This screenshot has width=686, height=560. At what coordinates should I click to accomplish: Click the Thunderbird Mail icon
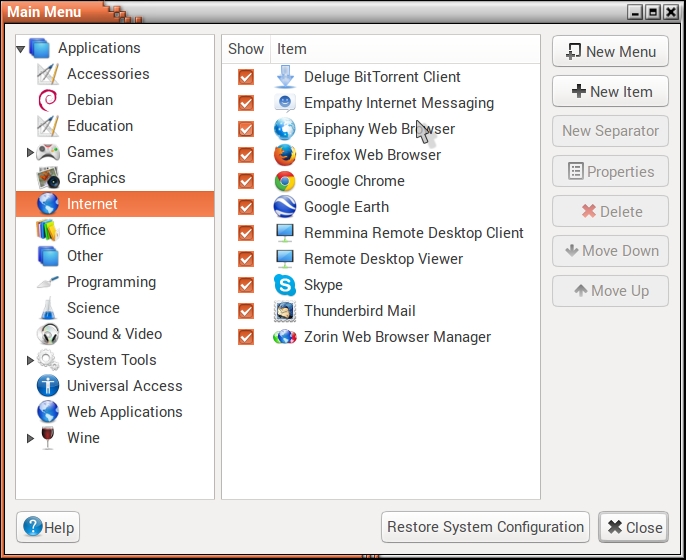pos(285,311)
